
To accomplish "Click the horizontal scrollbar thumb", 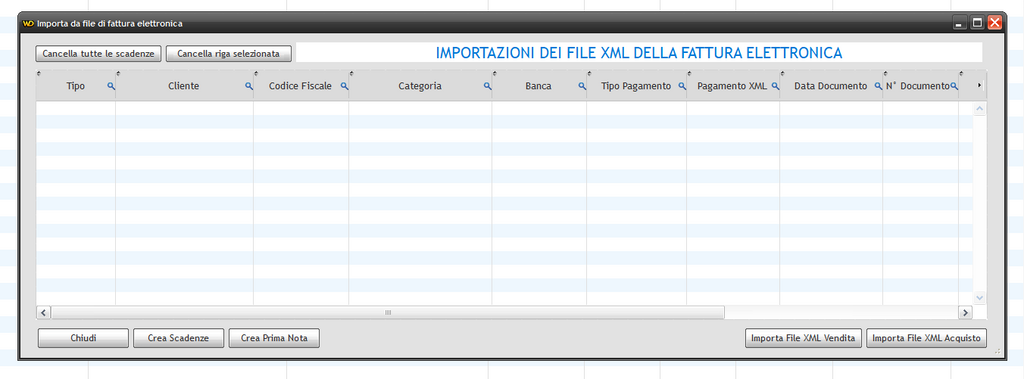I will tap(388, 312).
